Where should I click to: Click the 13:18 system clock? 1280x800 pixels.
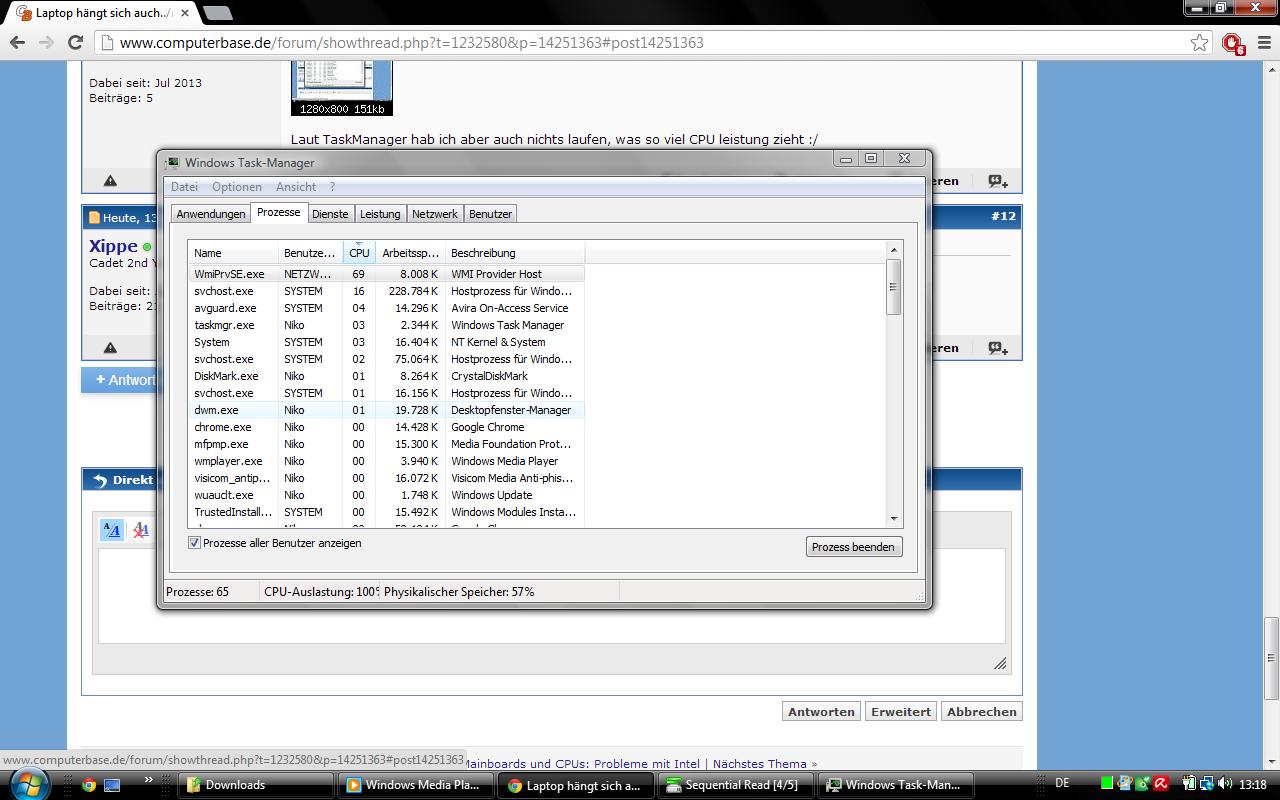(x=1252, y=785)
